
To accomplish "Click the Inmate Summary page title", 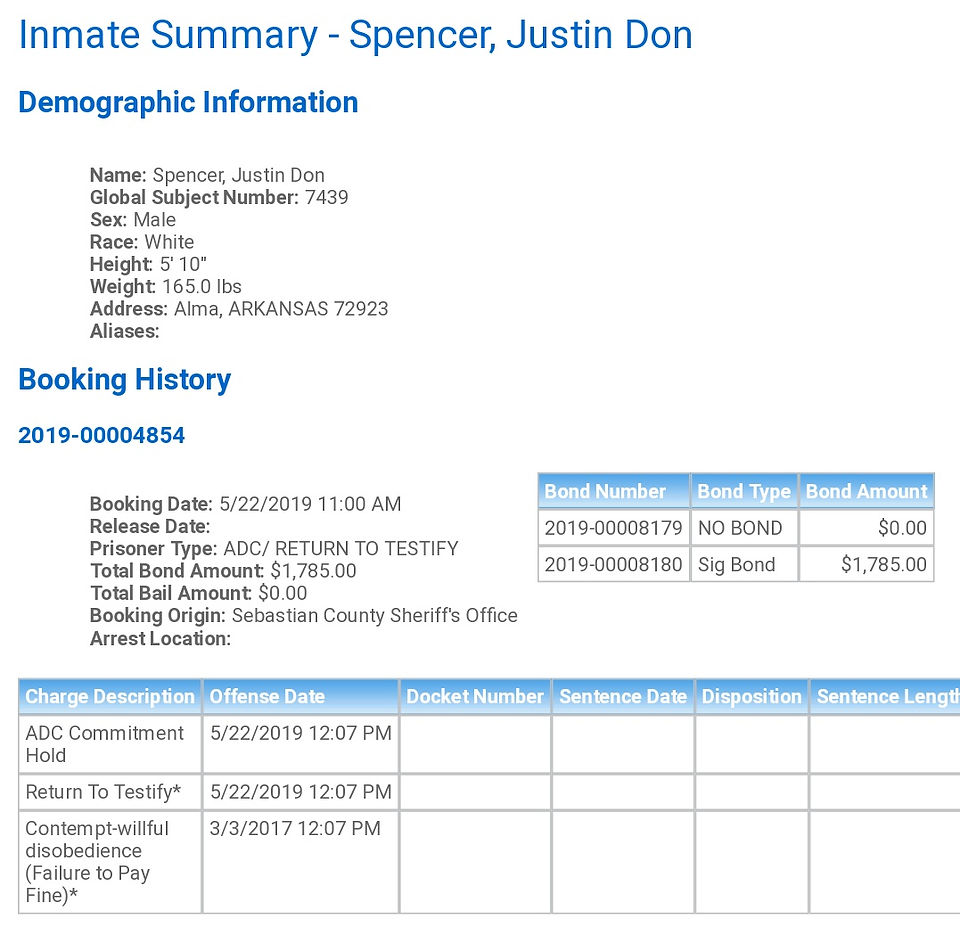I will (x=355, y=35).
